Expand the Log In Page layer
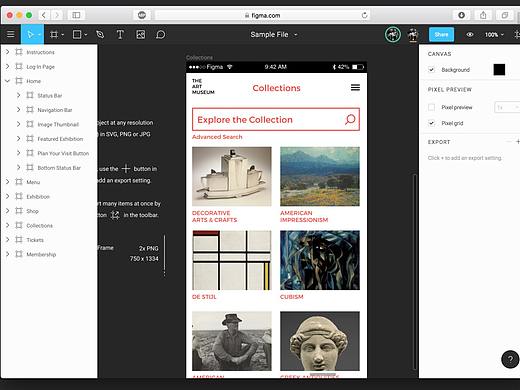This screenshot has height=390, width=520. point(7,66)
